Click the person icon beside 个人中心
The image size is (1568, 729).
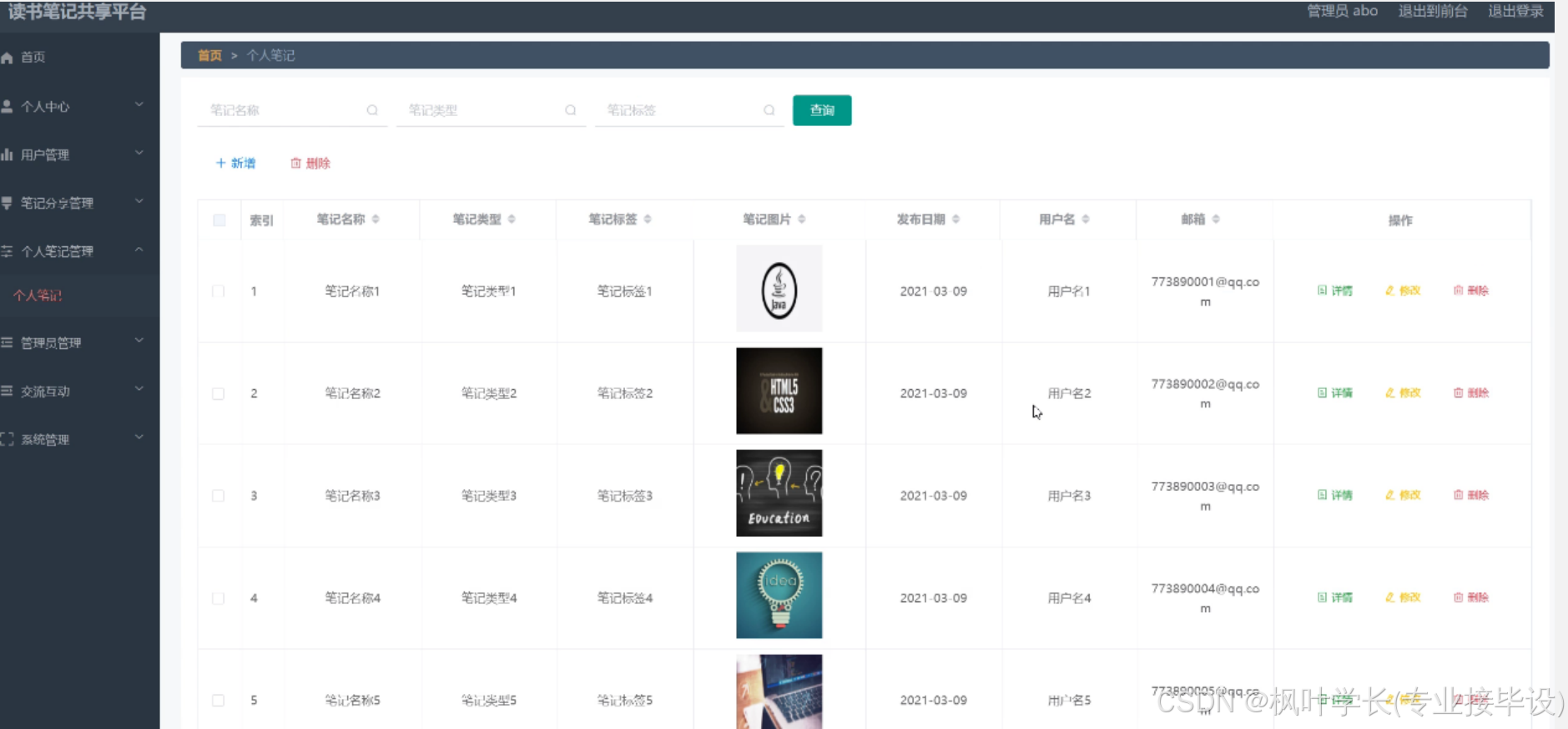(8, 107)
